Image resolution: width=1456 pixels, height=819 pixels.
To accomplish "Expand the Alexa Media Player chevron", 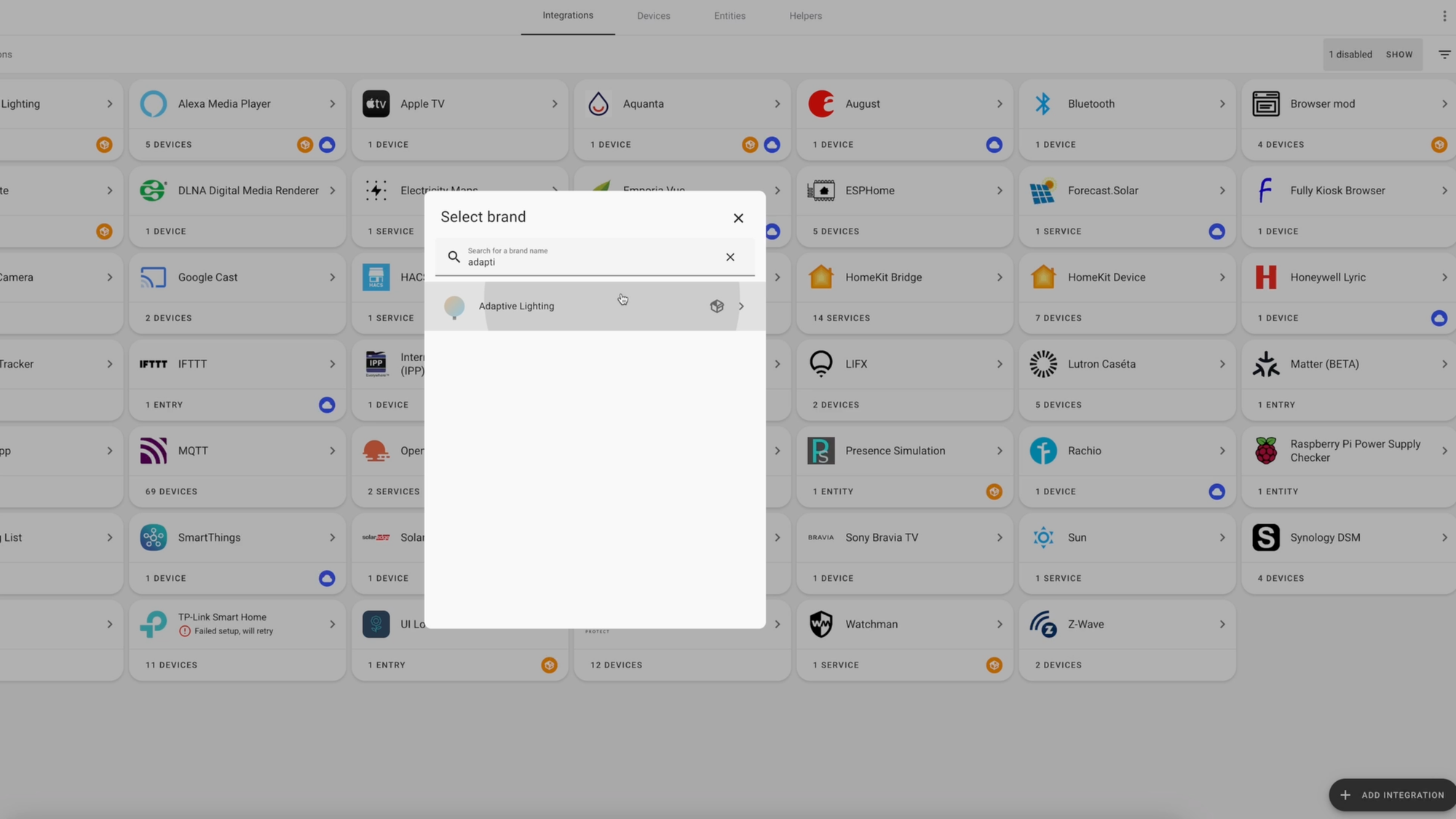I will (x=332, y=104).
